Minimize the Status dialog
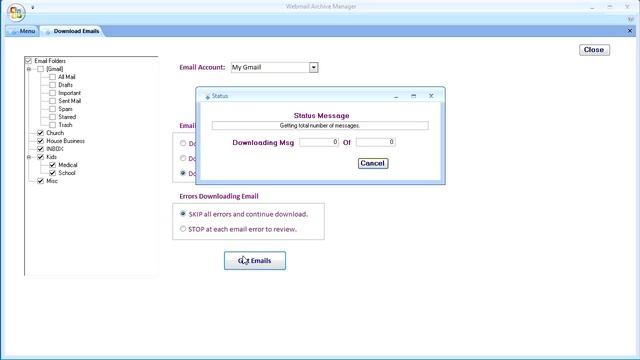 [x=396, y=96]
